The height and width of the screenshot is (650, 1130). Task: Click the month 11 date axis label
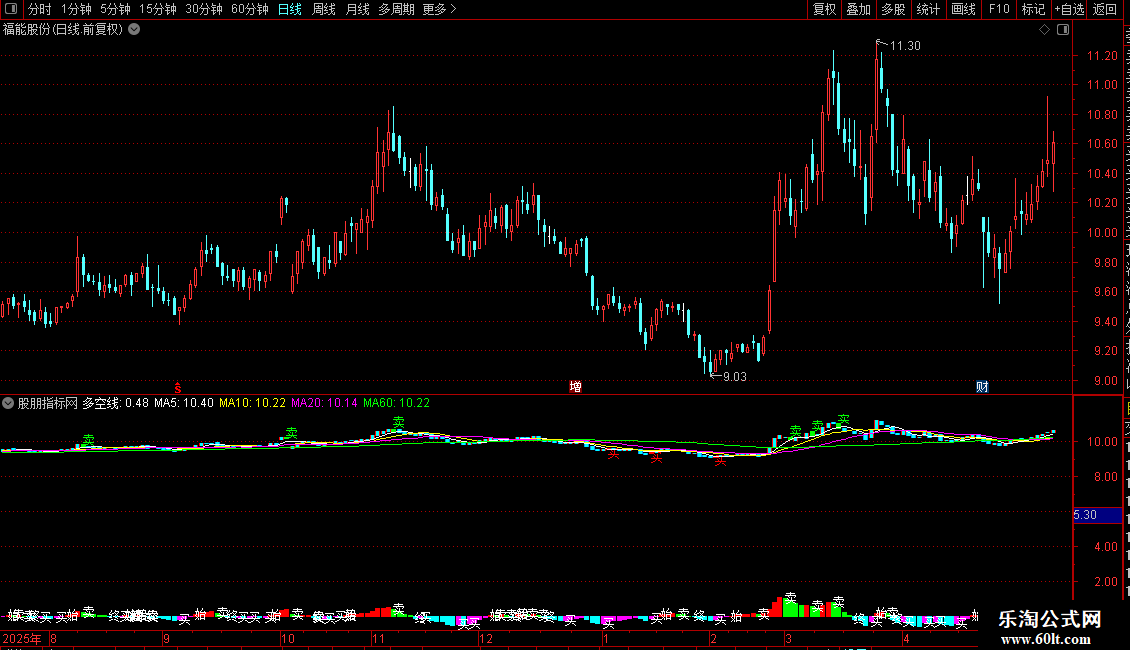[378, 638]
